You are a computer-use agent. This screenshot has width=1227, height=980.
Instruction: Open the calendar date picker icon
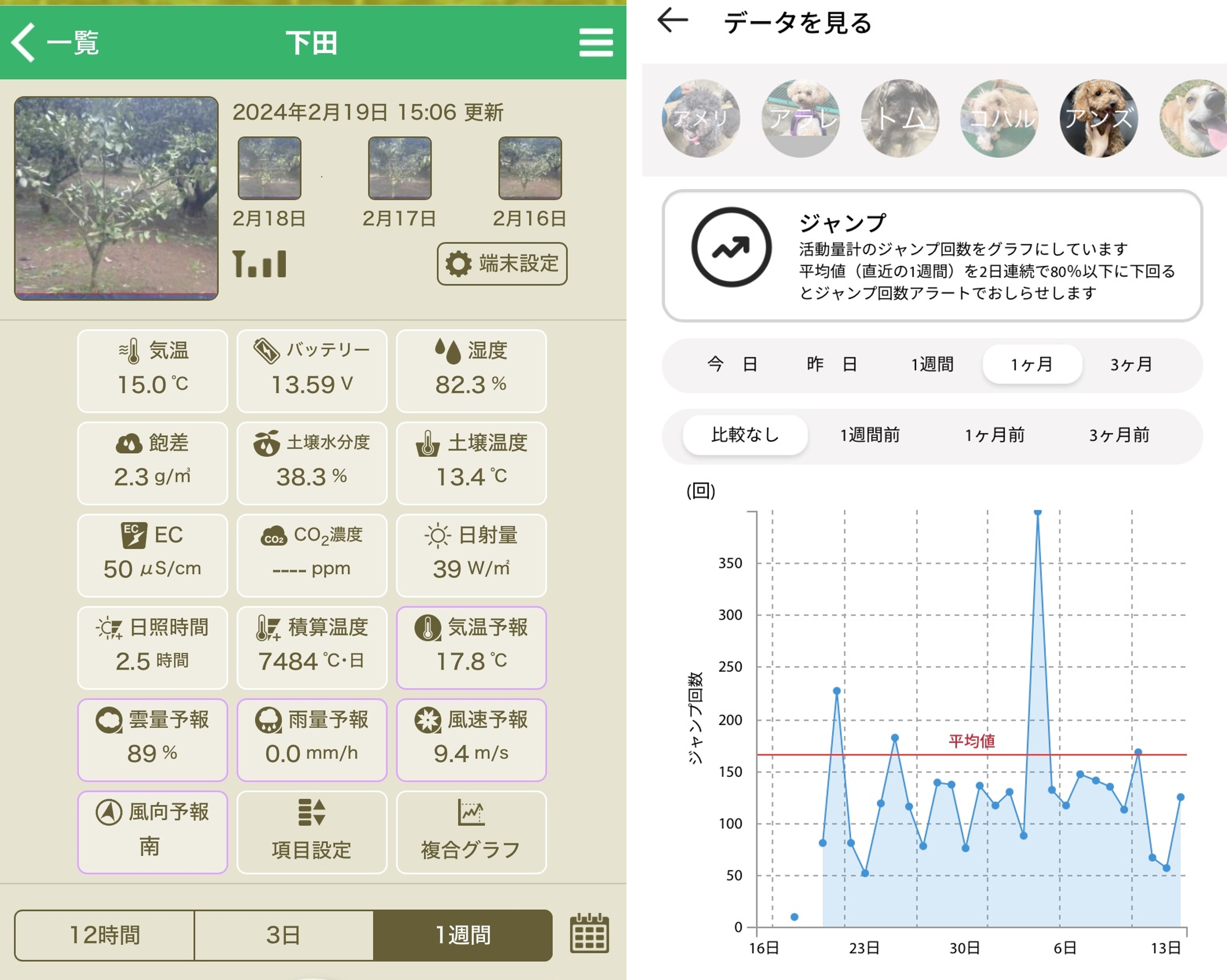pos(589,933)
